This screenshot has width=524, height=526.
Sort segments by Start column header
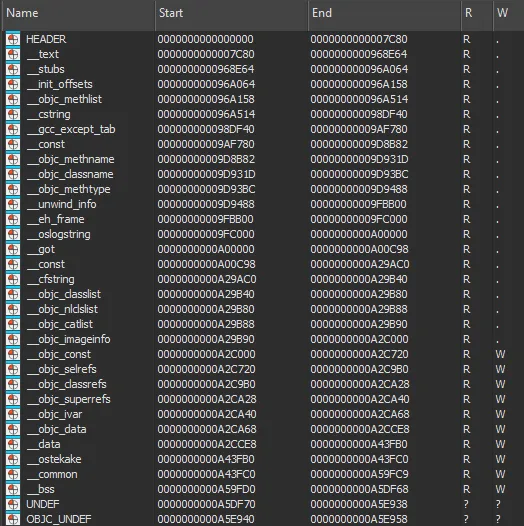(x=231, y=13)
